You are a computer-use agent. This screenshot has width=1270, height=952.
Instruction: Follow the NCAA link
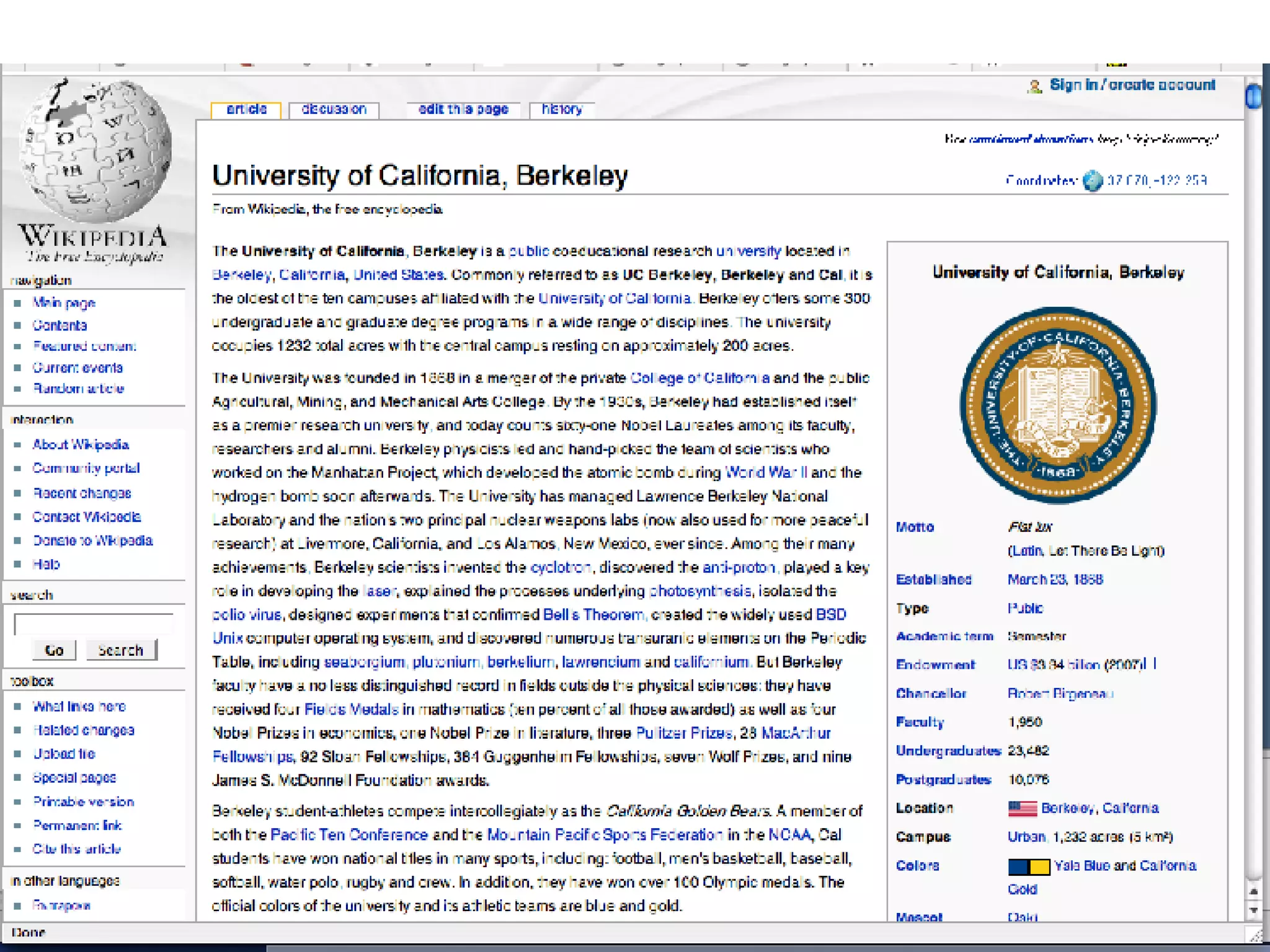[x=789, y=835]
